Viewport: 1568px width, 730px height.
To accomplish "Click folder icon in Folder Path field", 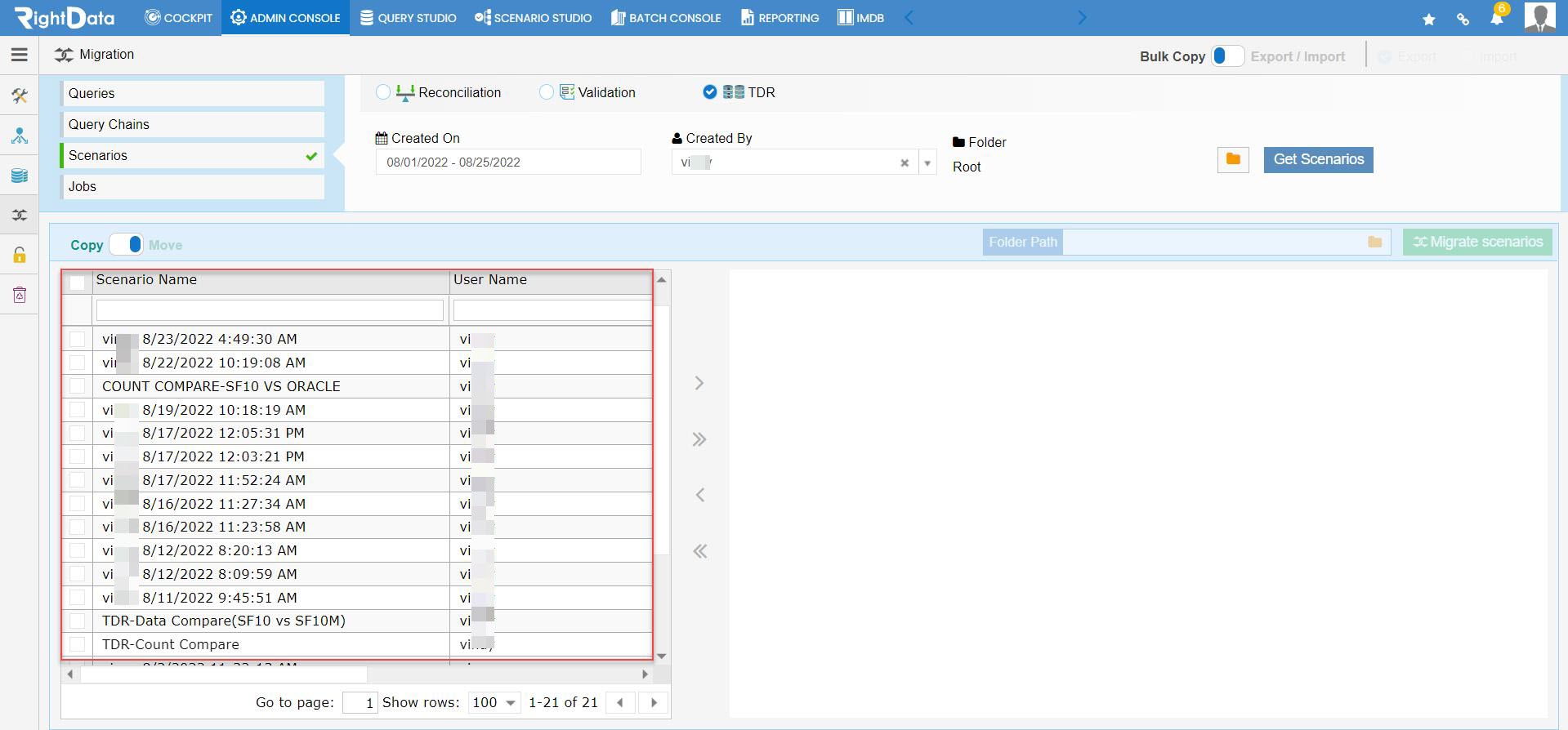I will tap(1374, 242).
